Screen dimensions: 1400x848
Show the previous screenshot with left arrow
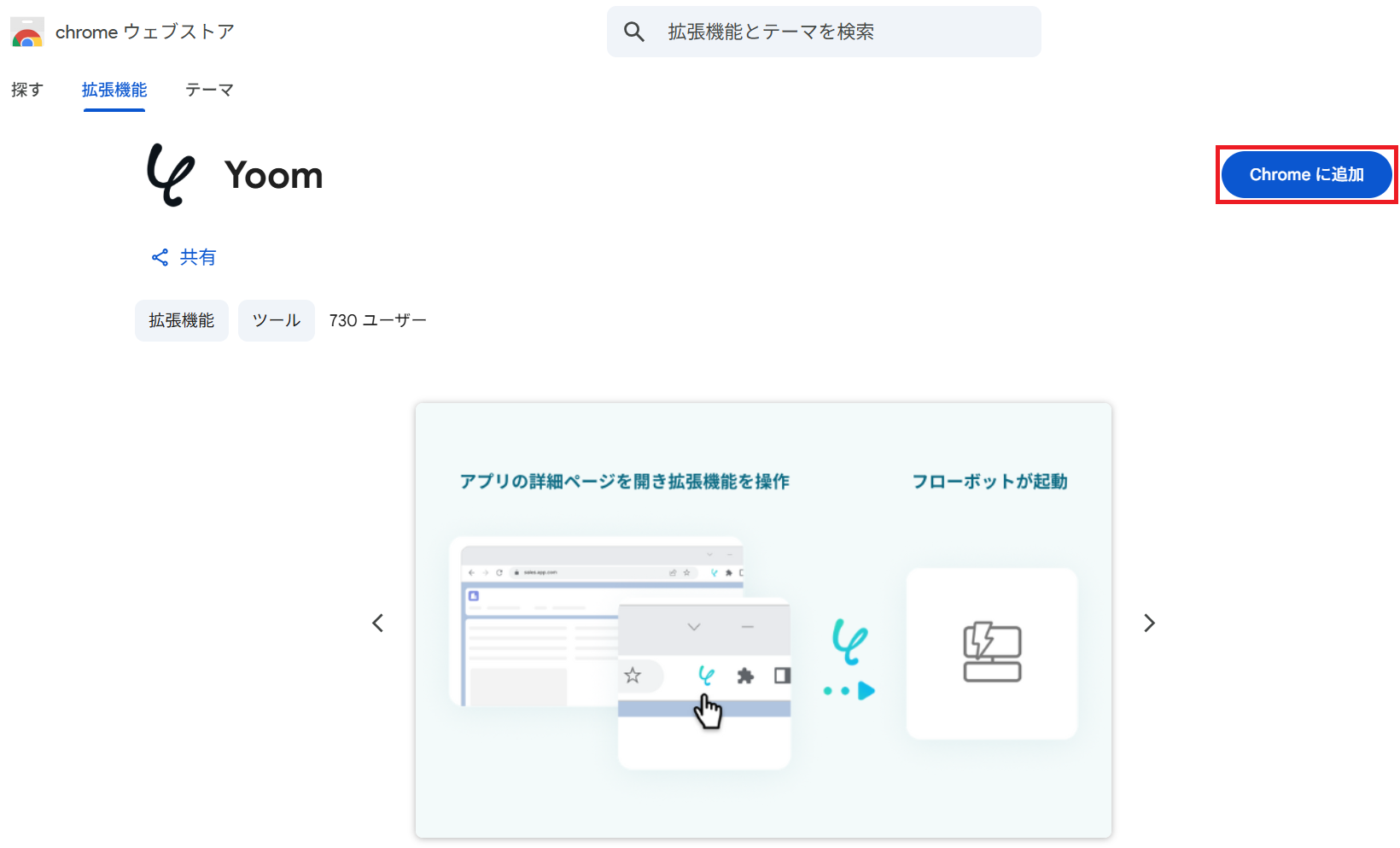click(378, 623)
